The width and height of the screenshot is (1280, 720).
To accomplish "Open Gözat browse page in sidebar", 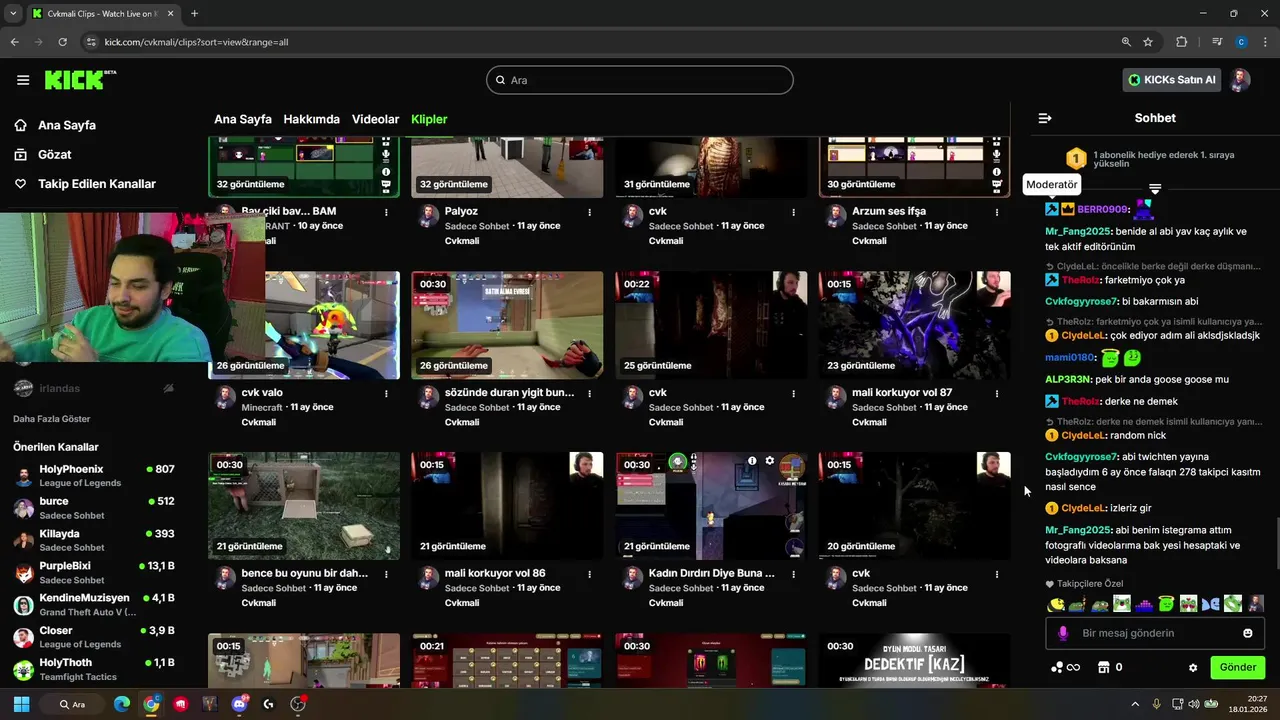I will pos(54,154).
